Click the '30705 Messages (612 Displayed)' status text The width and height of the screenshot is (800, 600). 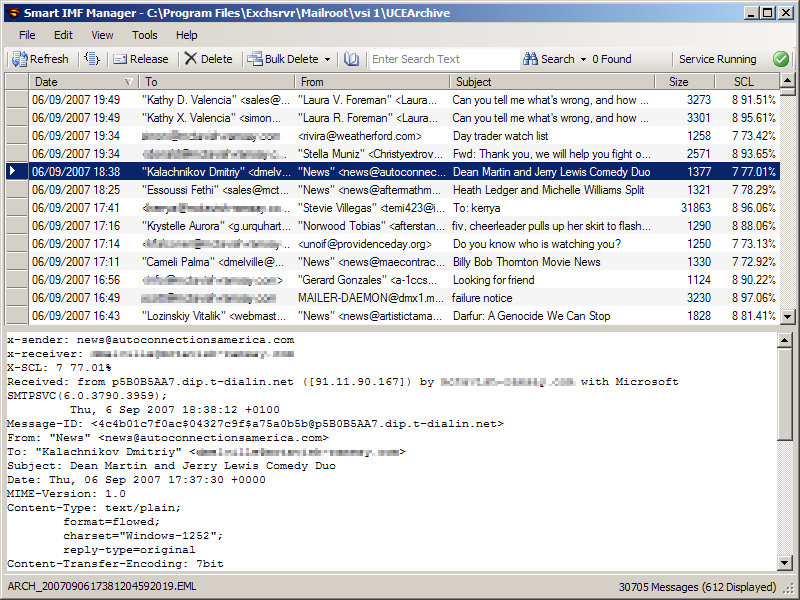697,587
